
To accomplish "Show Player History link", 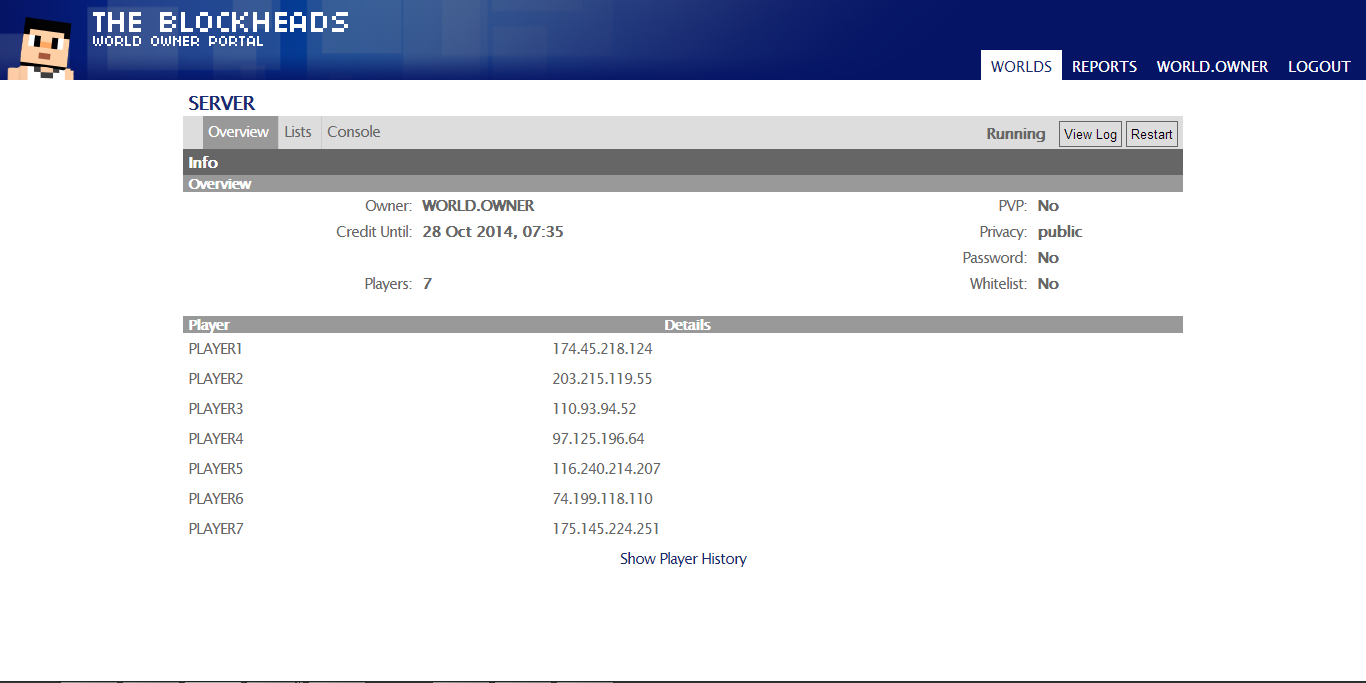I will pyautogui.click(x=683, y=559).
